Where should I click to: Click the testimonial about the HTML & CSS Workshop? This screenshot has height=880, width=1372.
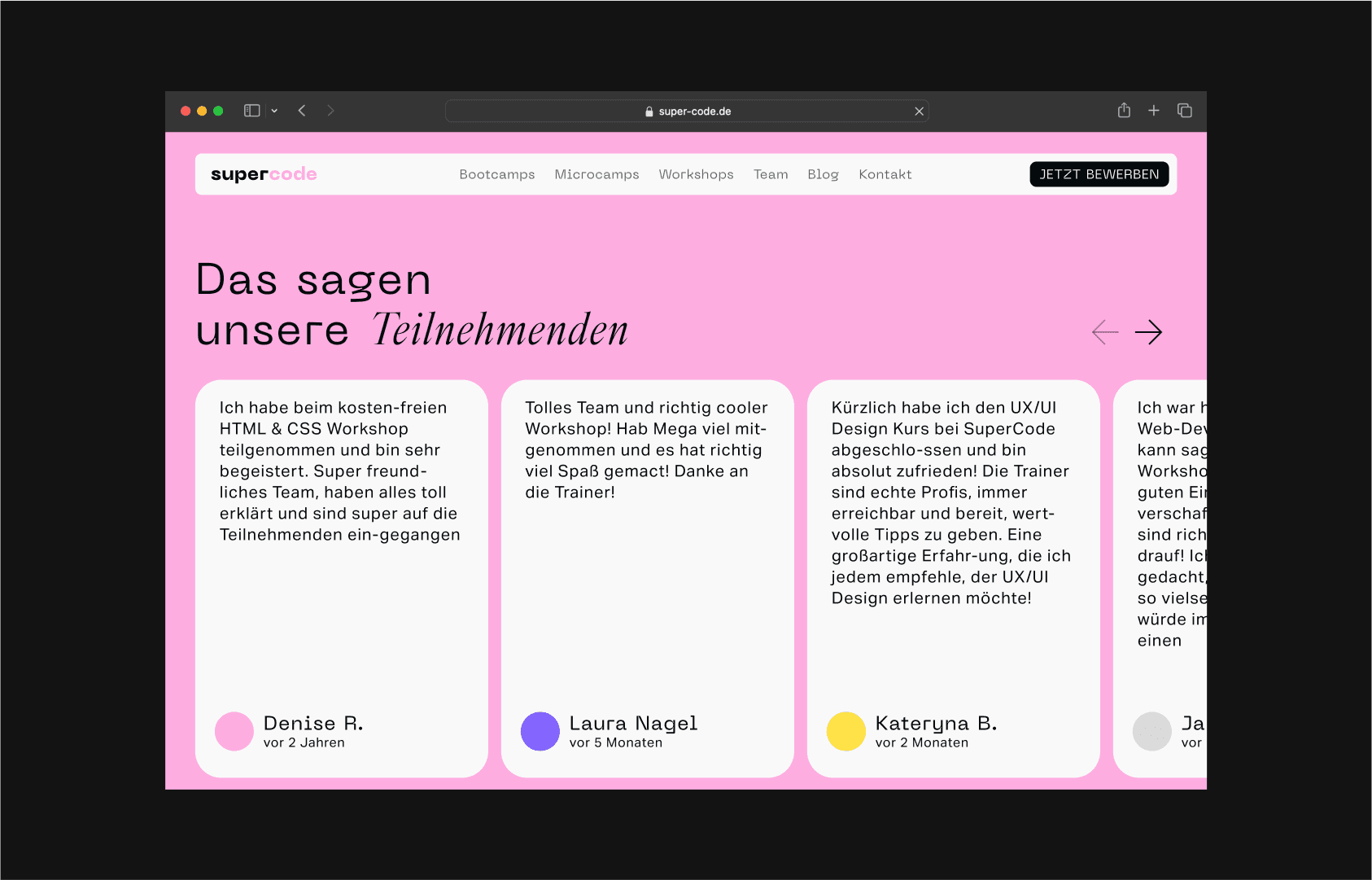click(x=340, y=471)
